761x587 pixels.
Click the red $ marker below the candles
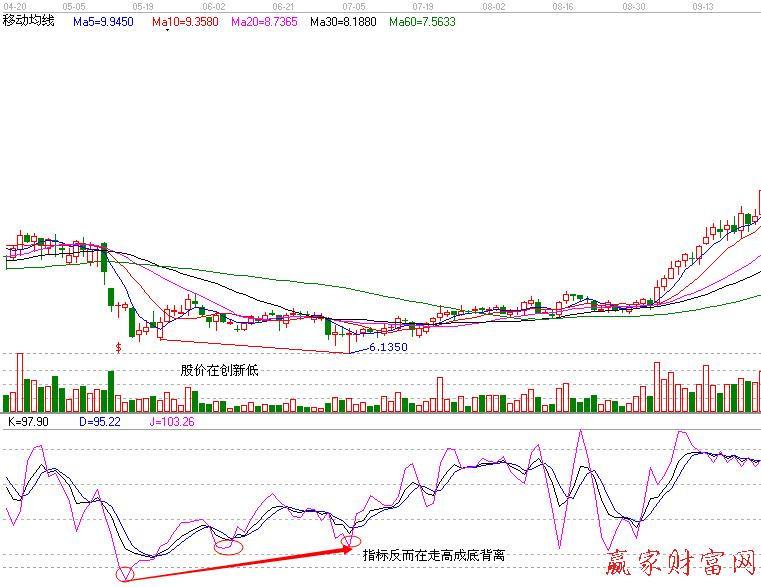point(119,347)
